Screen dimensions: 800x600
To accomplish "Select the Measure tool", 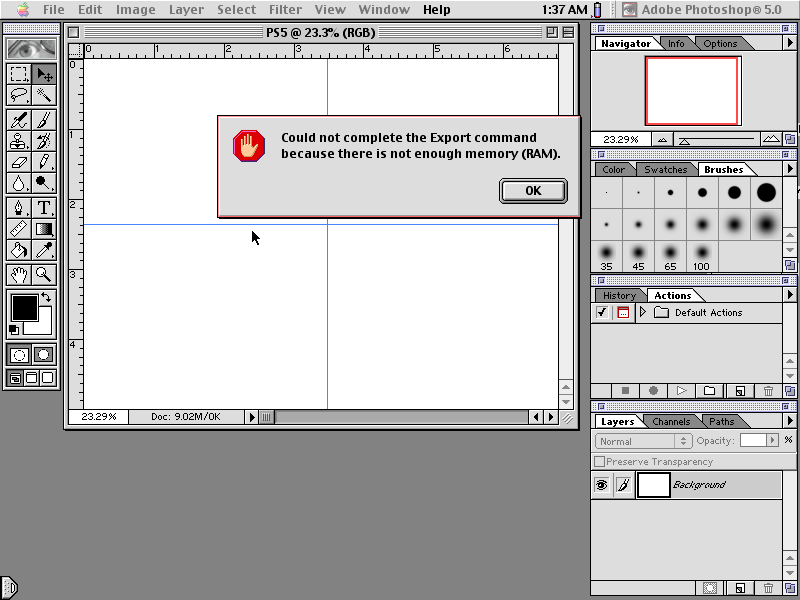I will tap(19, 229).
